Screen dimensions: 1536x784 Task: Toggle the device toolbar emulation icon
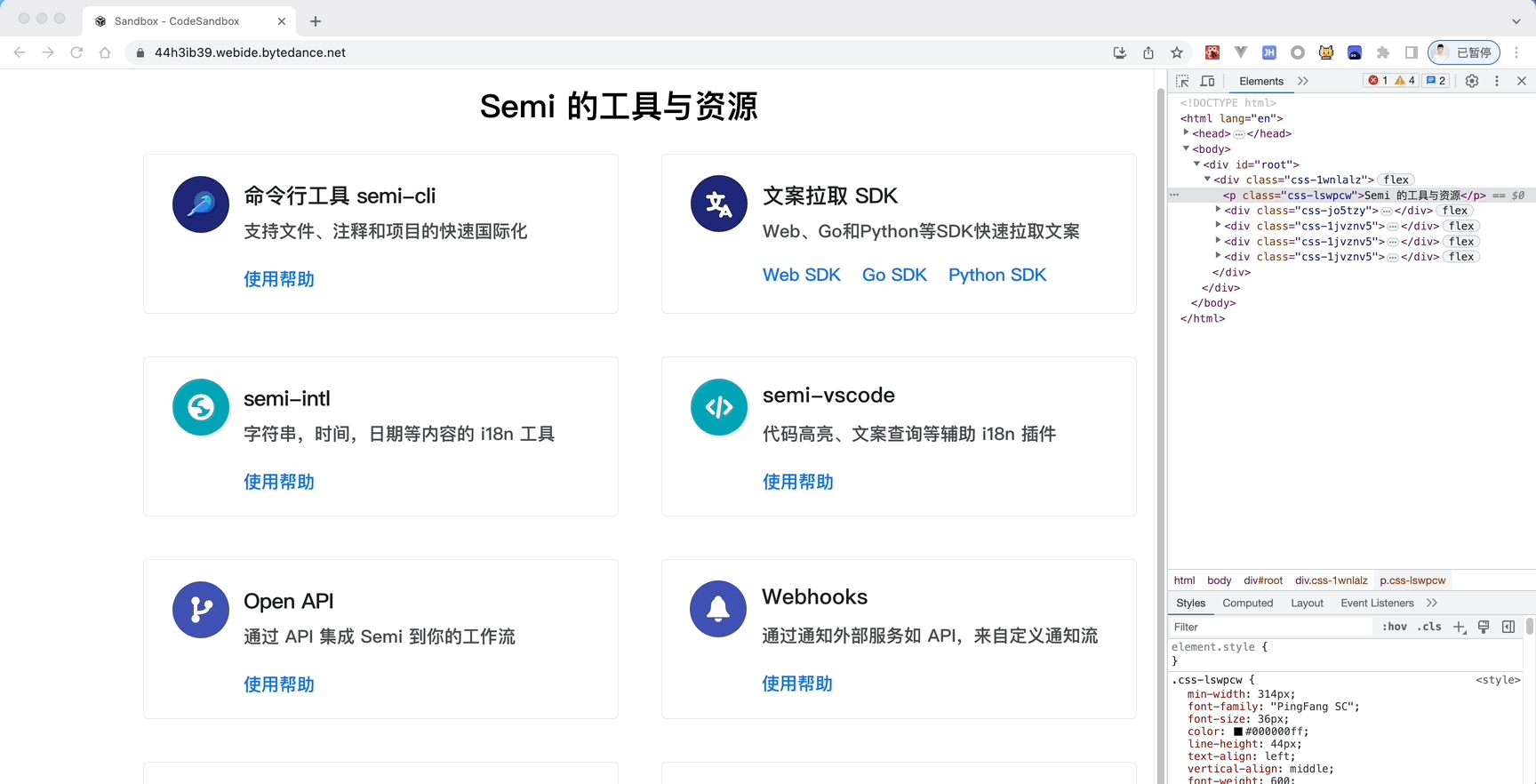[1207, 81]
